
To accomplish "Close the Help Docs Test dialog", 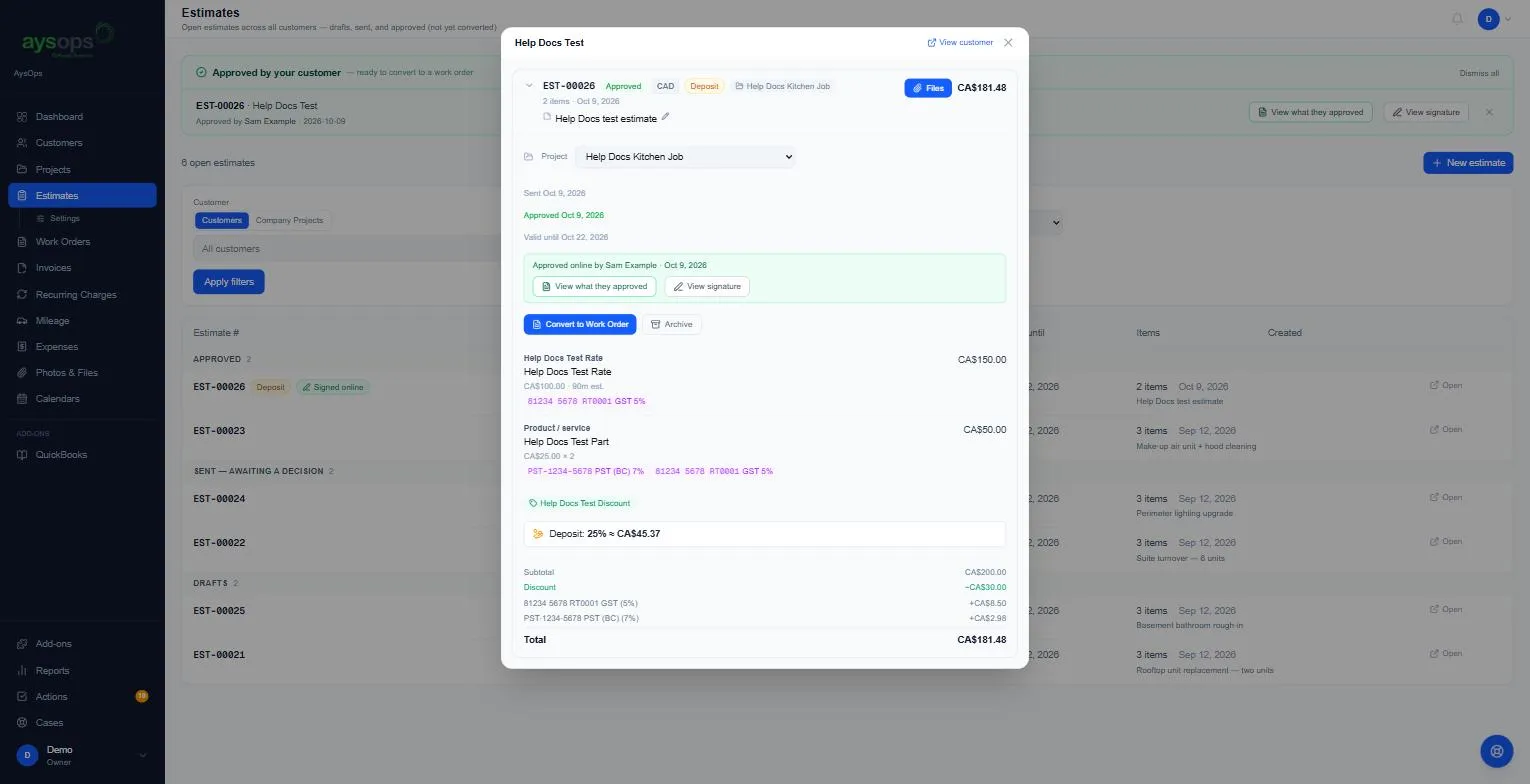I will click(x=1008, y=43).
